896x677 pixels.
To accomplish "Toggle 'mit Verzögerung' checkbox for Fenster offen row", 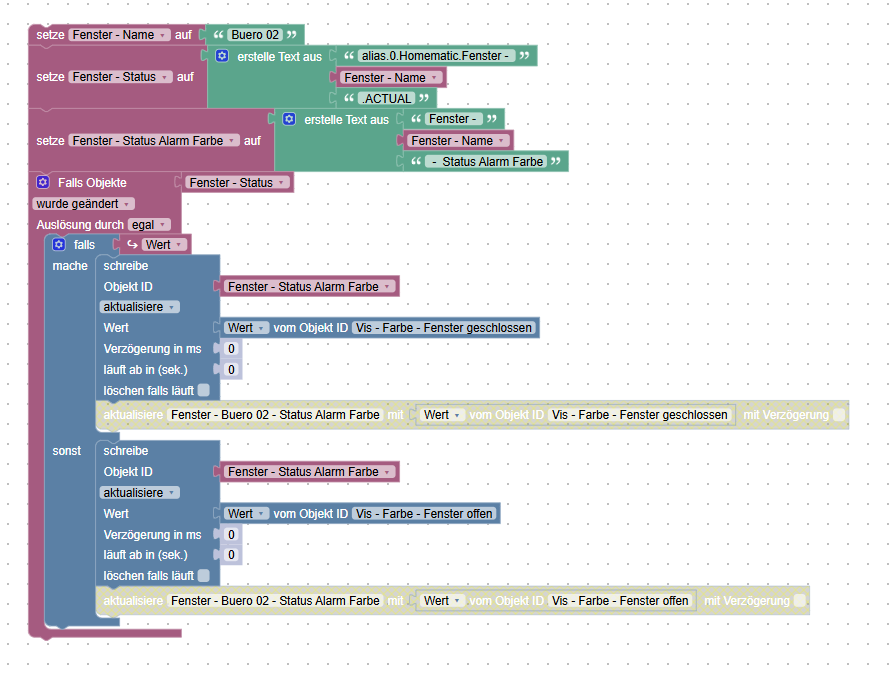I will pos(800,600).
